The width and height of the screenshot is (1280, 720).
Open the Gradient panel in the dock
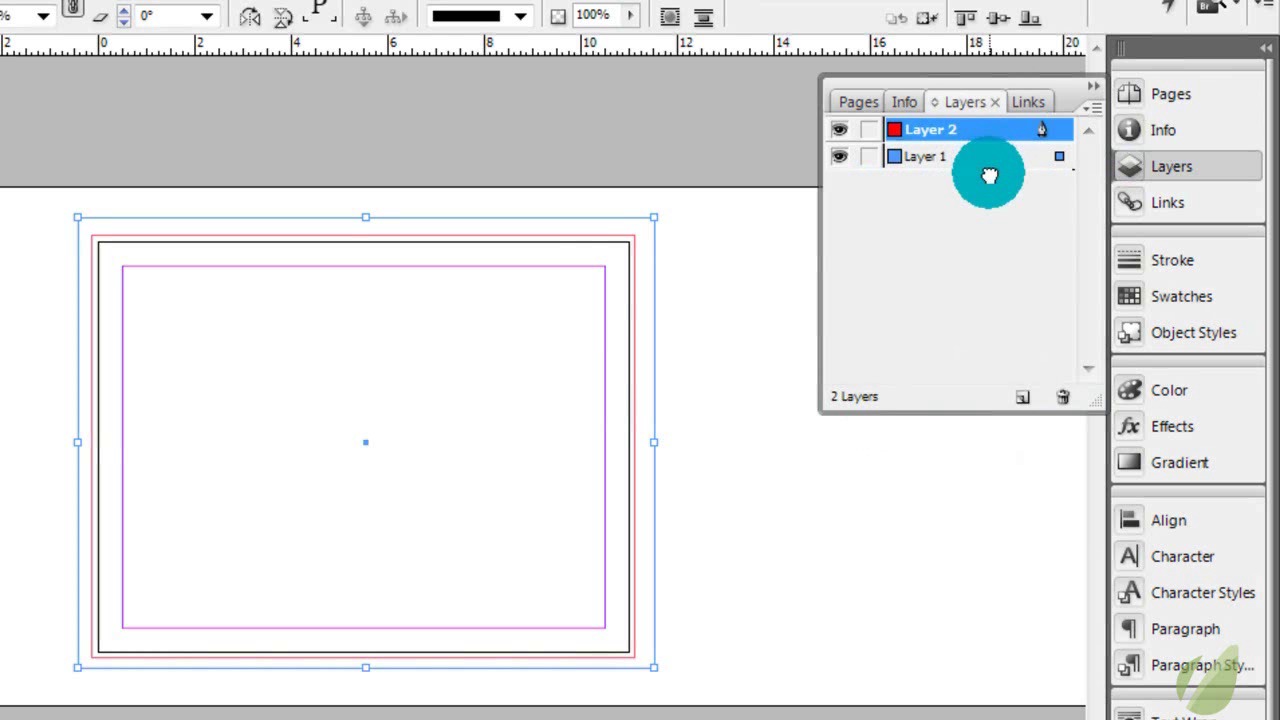[1178, 462]
